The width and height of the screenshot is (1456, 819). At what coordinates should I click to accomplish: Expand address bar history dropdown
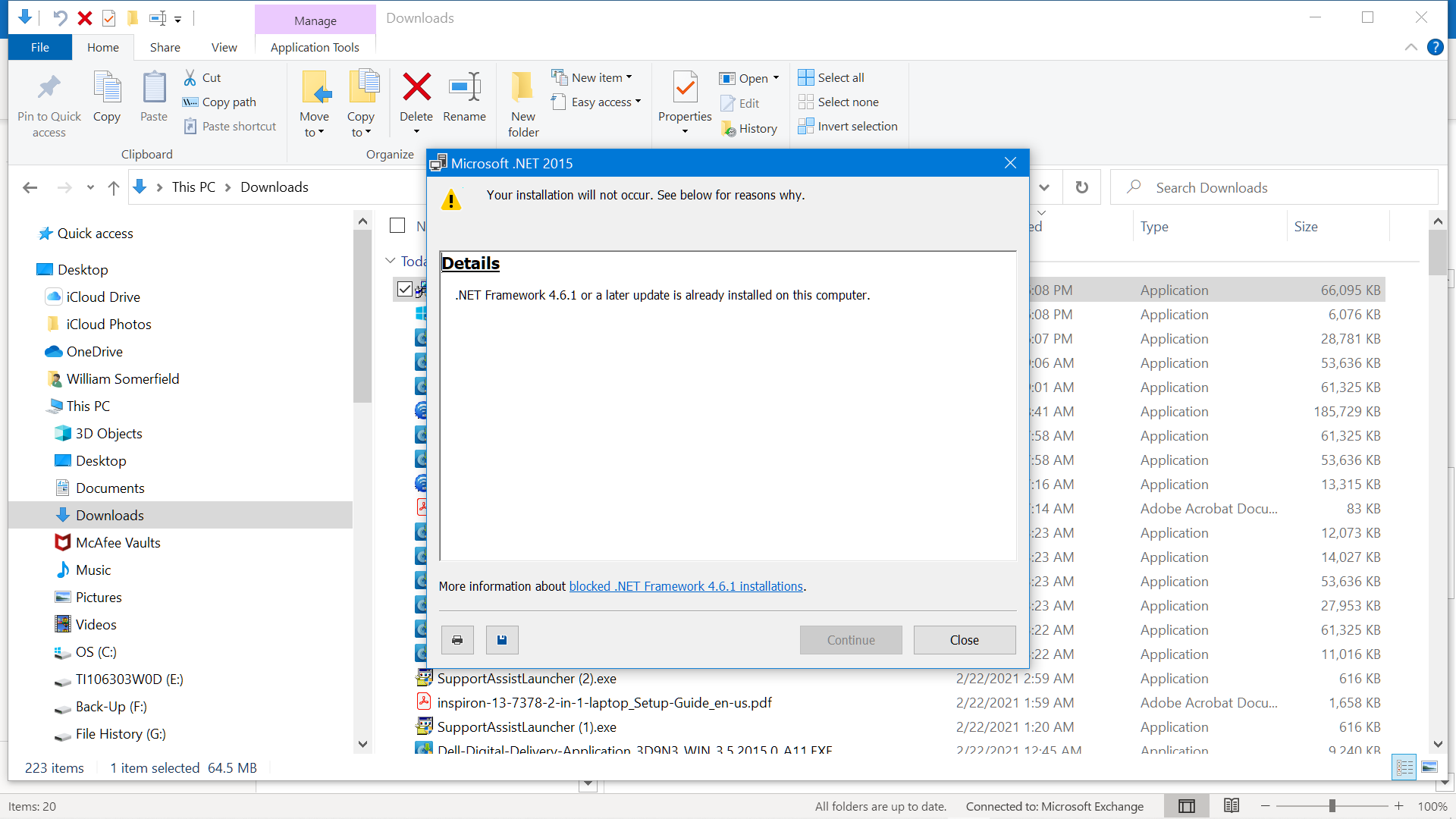[x=1044, y=187]
